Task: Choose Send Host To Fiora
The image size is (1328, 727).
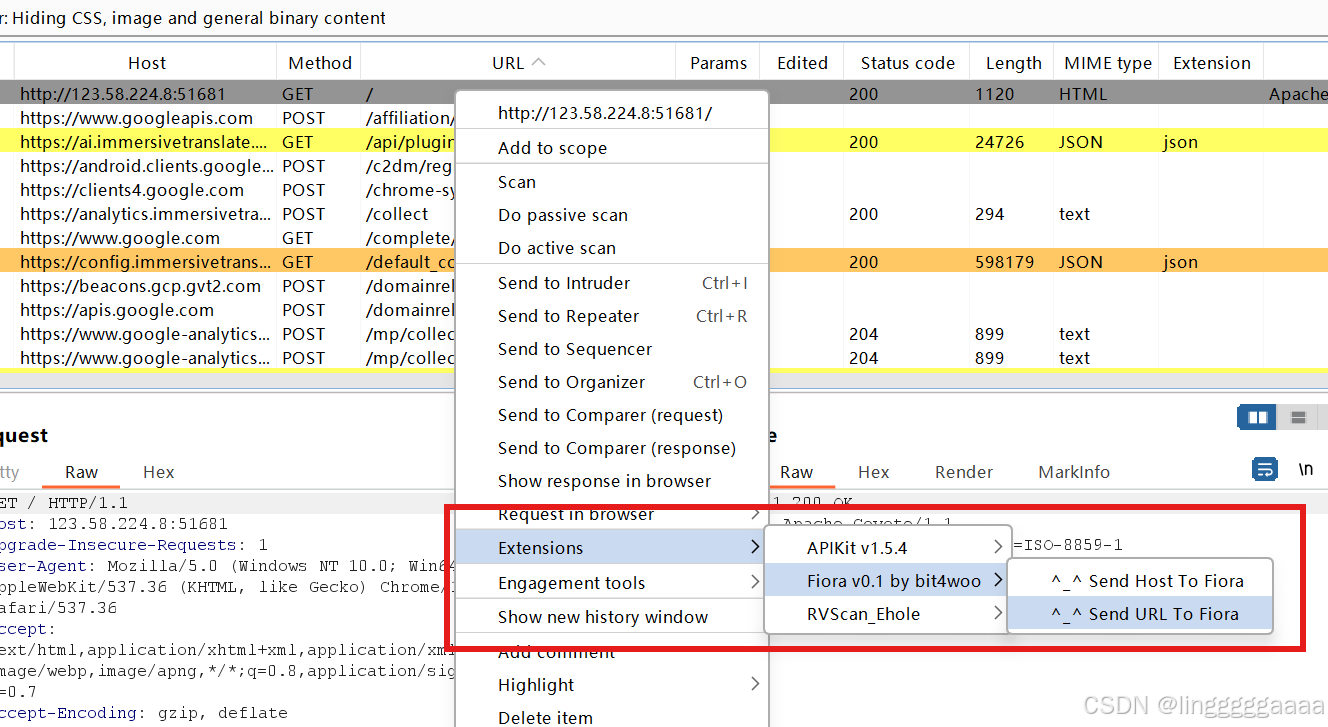Action: [1139, 581]
